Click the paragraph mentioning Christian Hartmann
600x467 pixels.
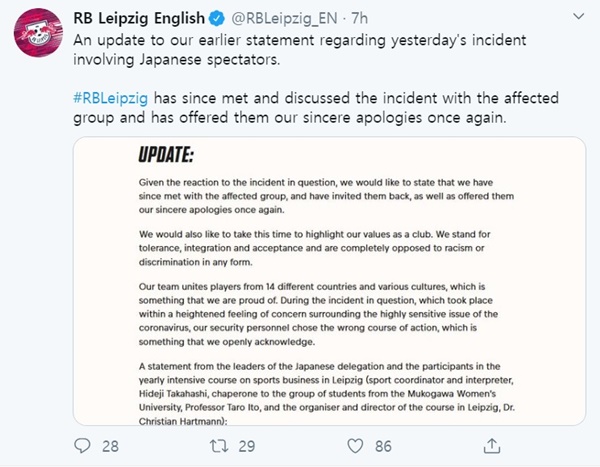pos(326,394)
